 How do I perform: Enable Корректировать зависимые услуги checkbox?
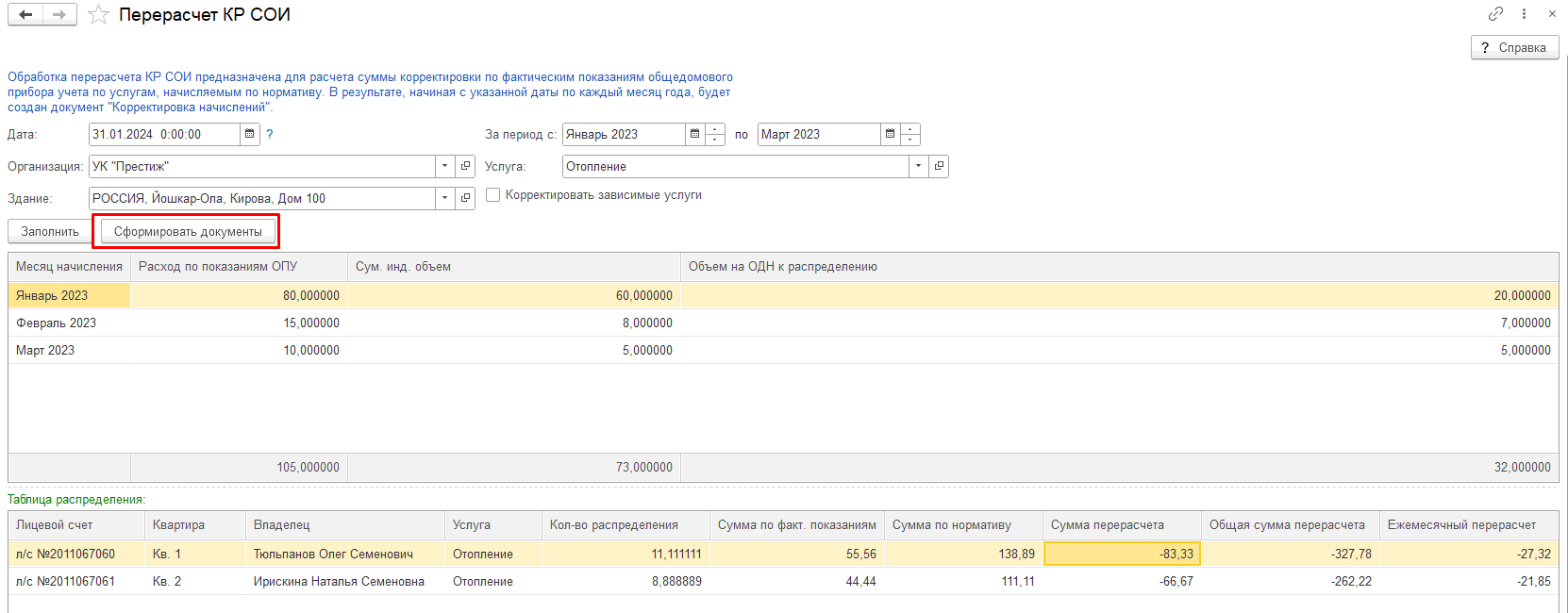(x=492, y=195)
